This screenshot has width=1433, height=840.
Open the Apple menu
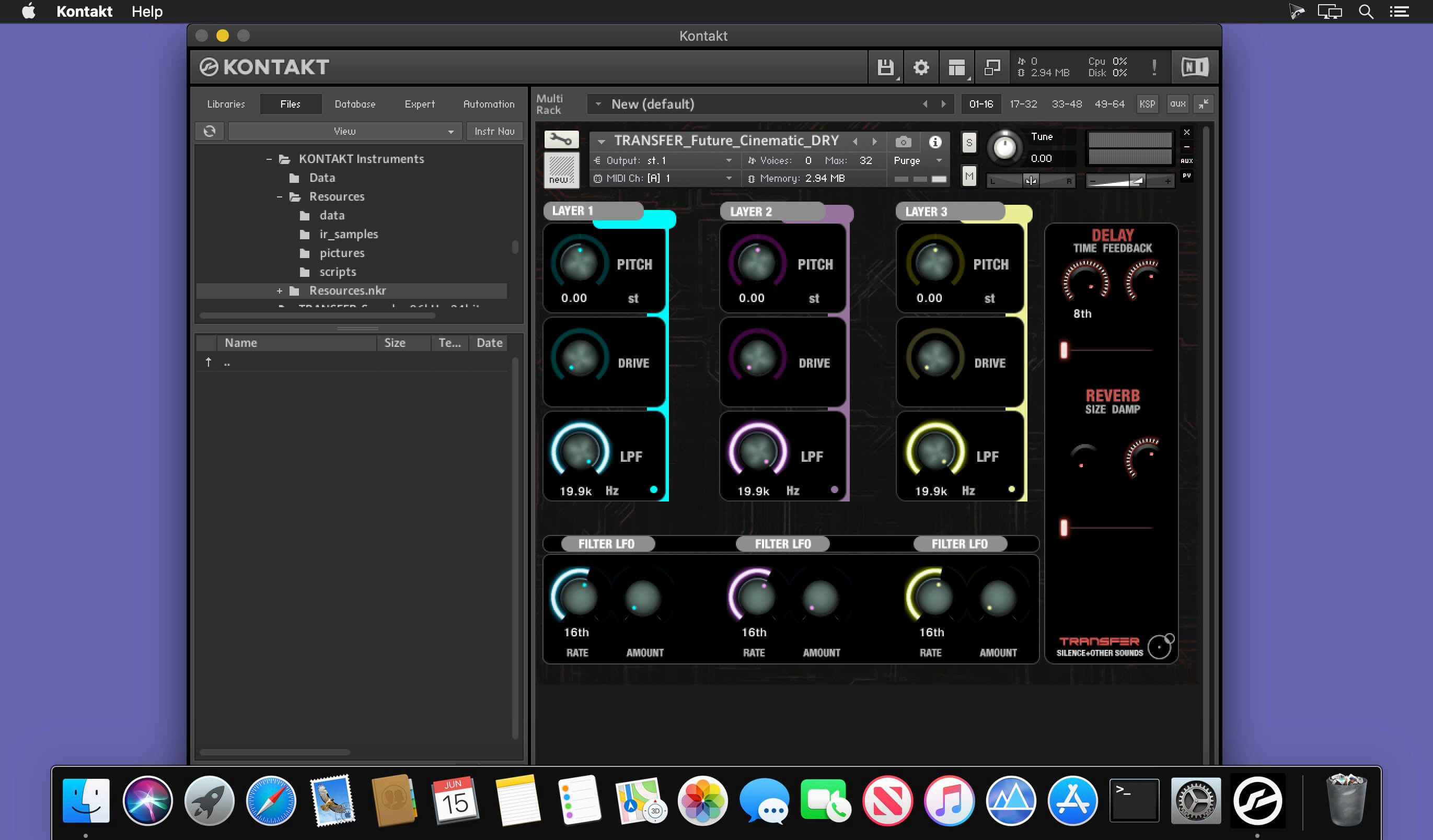click(28, 11)
